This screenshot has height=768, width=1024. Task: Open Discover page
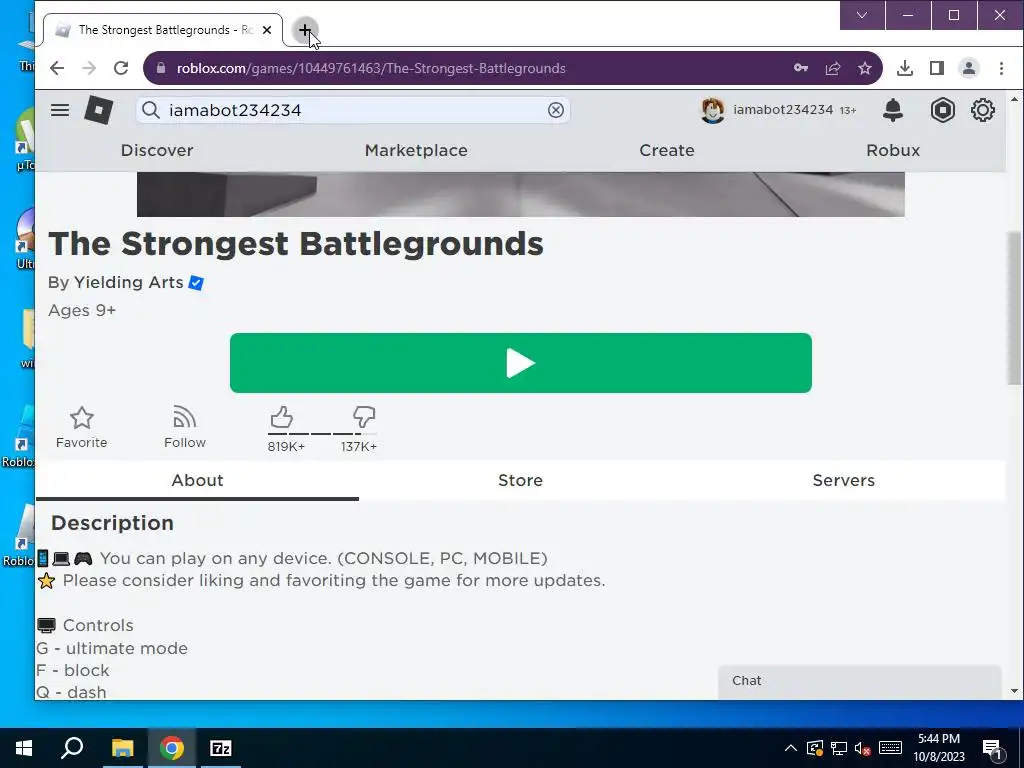(x=157, y=150)
